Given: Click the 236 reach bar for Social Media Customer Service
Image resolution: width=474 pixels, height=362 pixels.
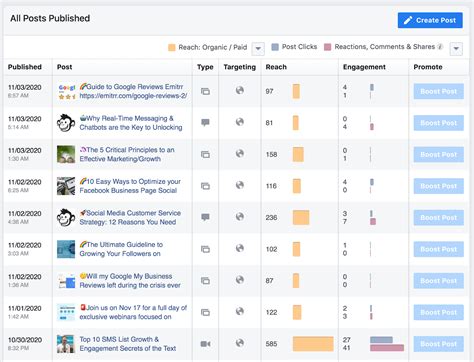Looking at the screenshot, I should [301, 217].
